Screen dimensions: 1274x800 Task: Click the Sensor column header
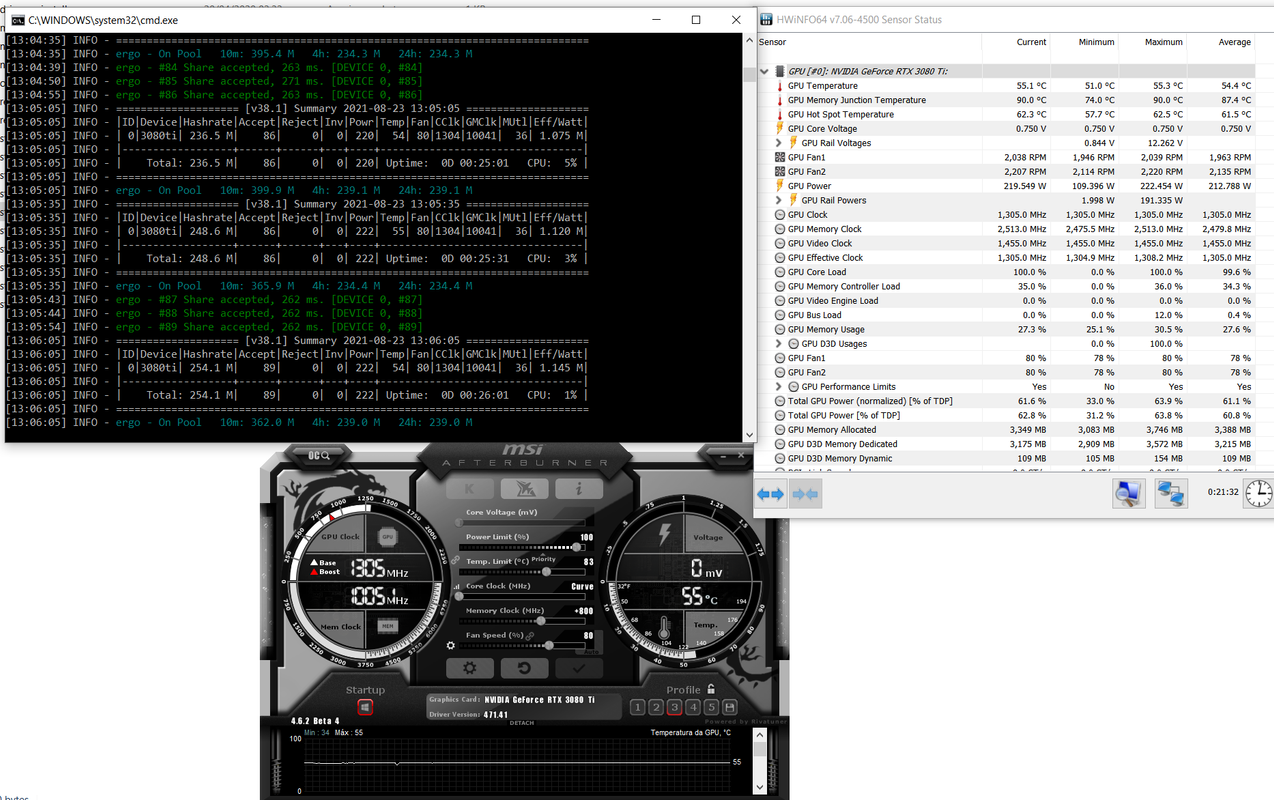773,42
